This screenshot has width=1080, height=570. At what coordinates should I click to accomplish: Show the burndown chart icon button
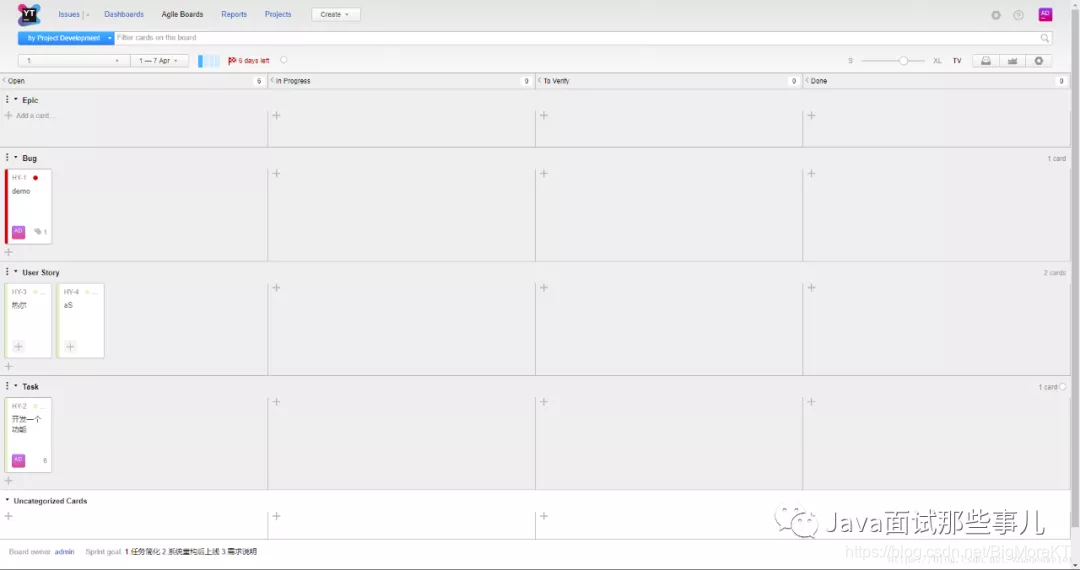pos(1012,61)
